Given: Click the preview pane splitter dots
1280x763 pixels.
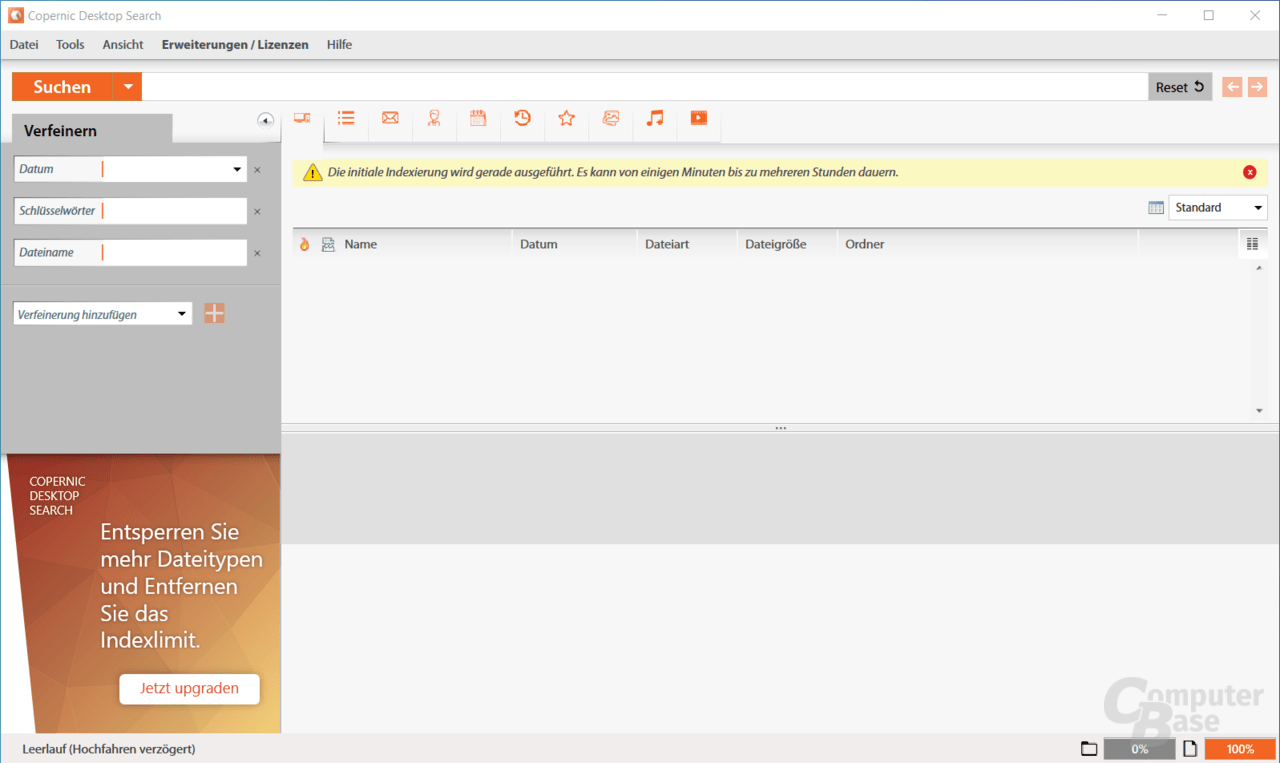Looking at the screenshot, I should 781,428.
